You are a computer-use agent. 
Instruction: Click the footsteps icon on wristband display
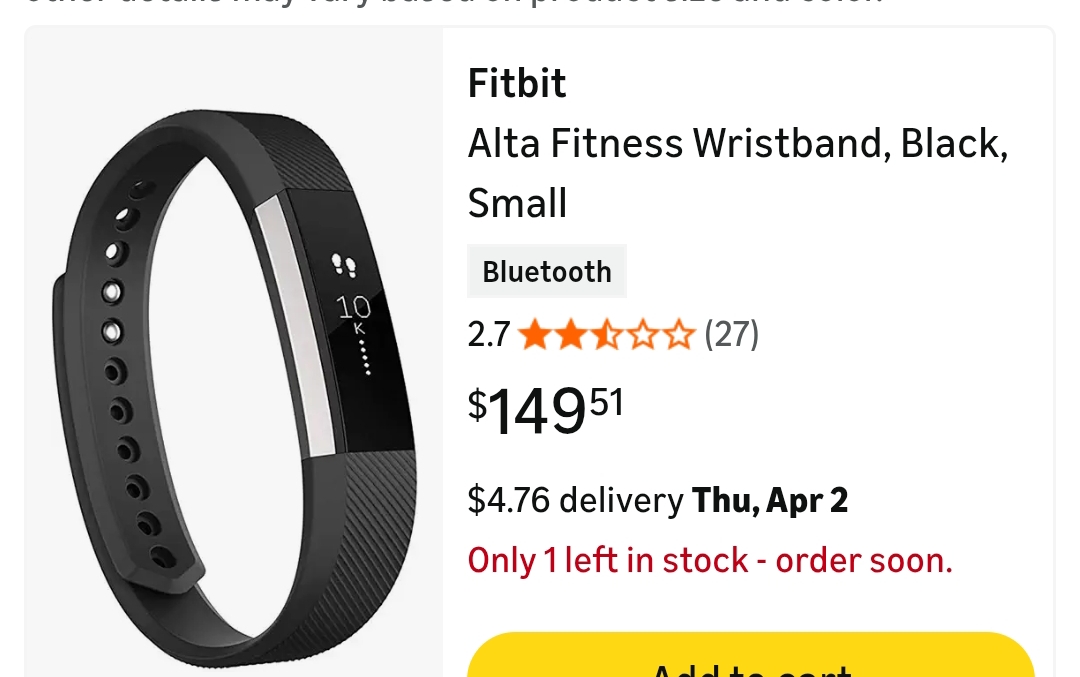pos(344,265)
